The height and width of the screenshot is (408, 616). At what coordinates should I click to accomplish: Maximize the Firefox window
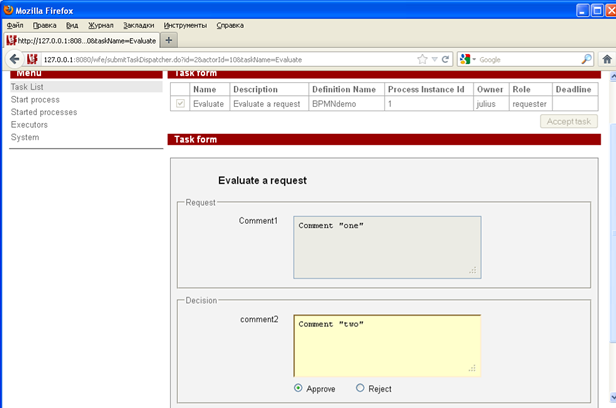click(x=597, y=10)
